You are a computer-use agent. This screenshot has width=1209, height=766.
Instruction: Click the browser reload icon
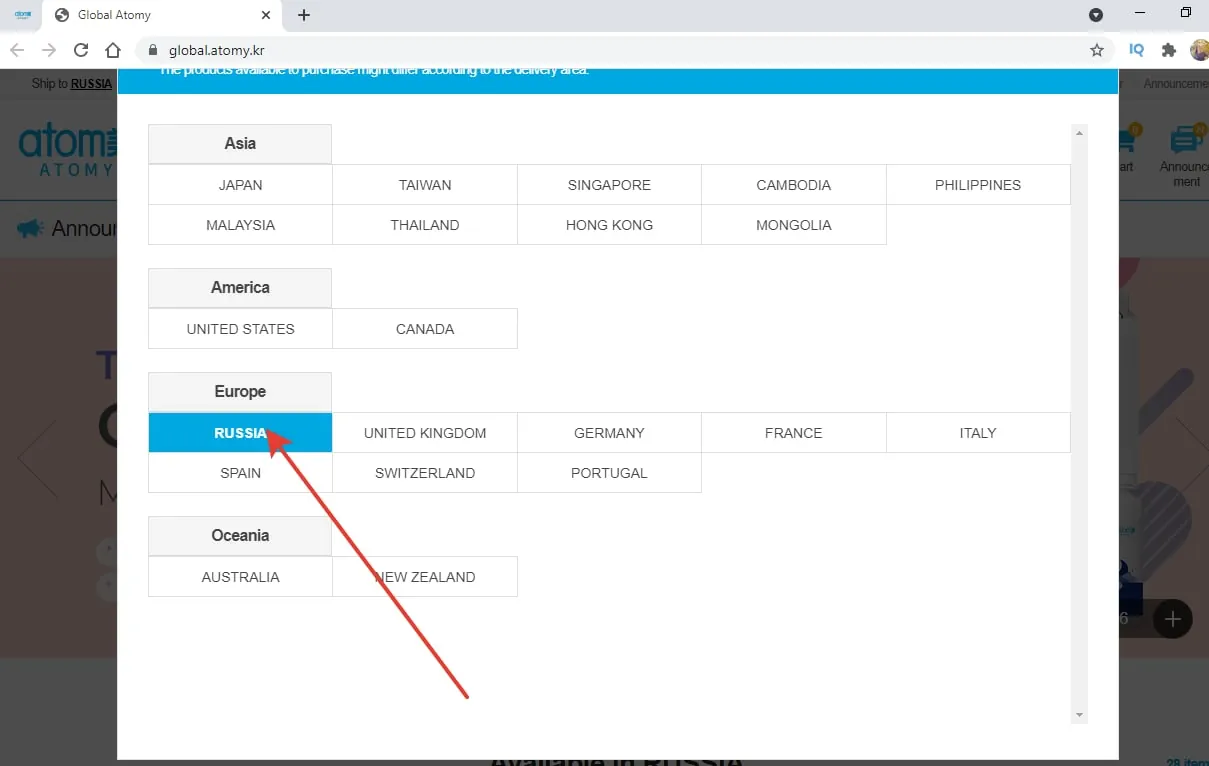tap(81, 50)
